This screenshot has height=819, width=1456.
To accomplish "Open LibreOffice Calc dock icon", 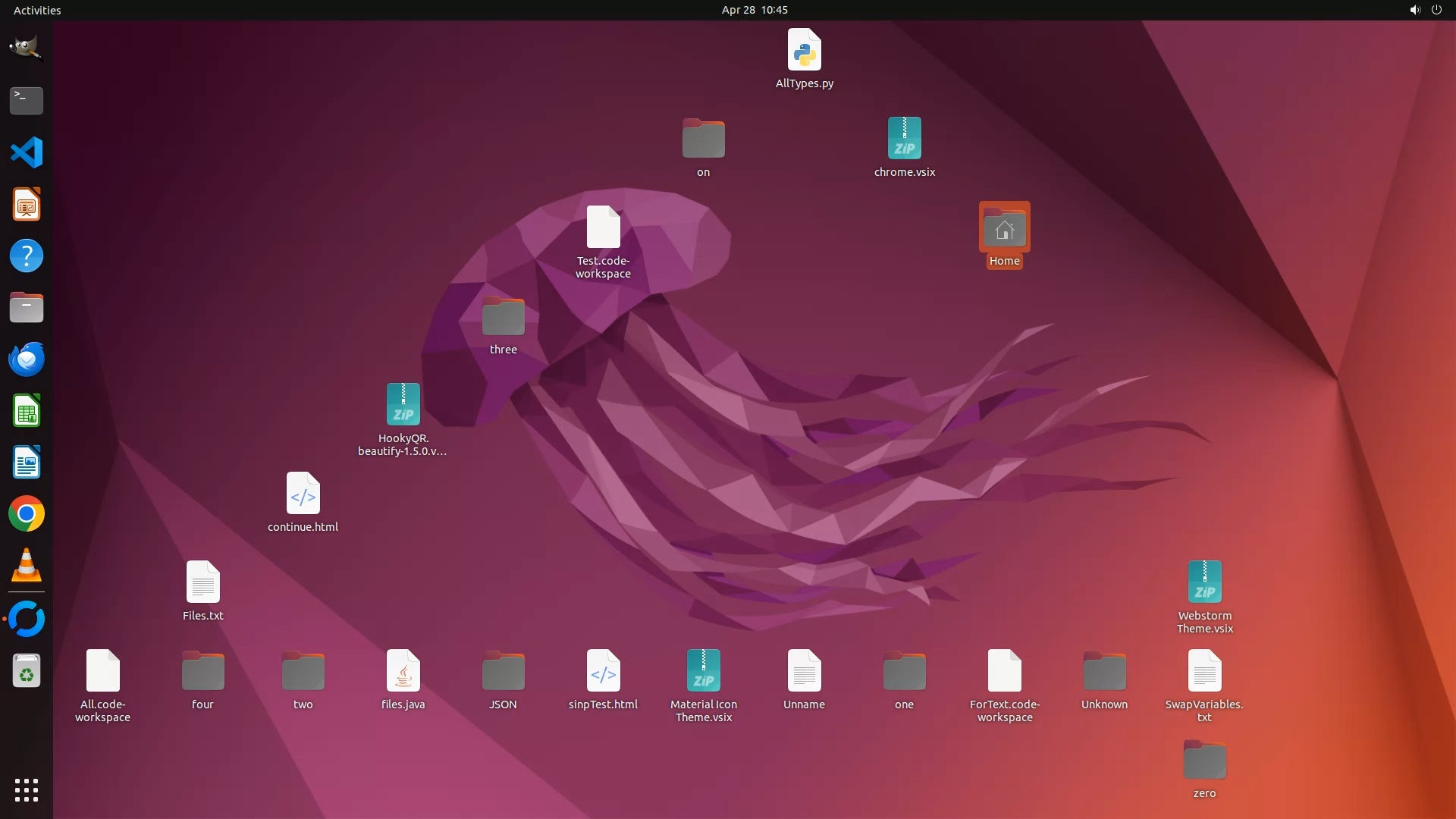I will tap(27, 411).
